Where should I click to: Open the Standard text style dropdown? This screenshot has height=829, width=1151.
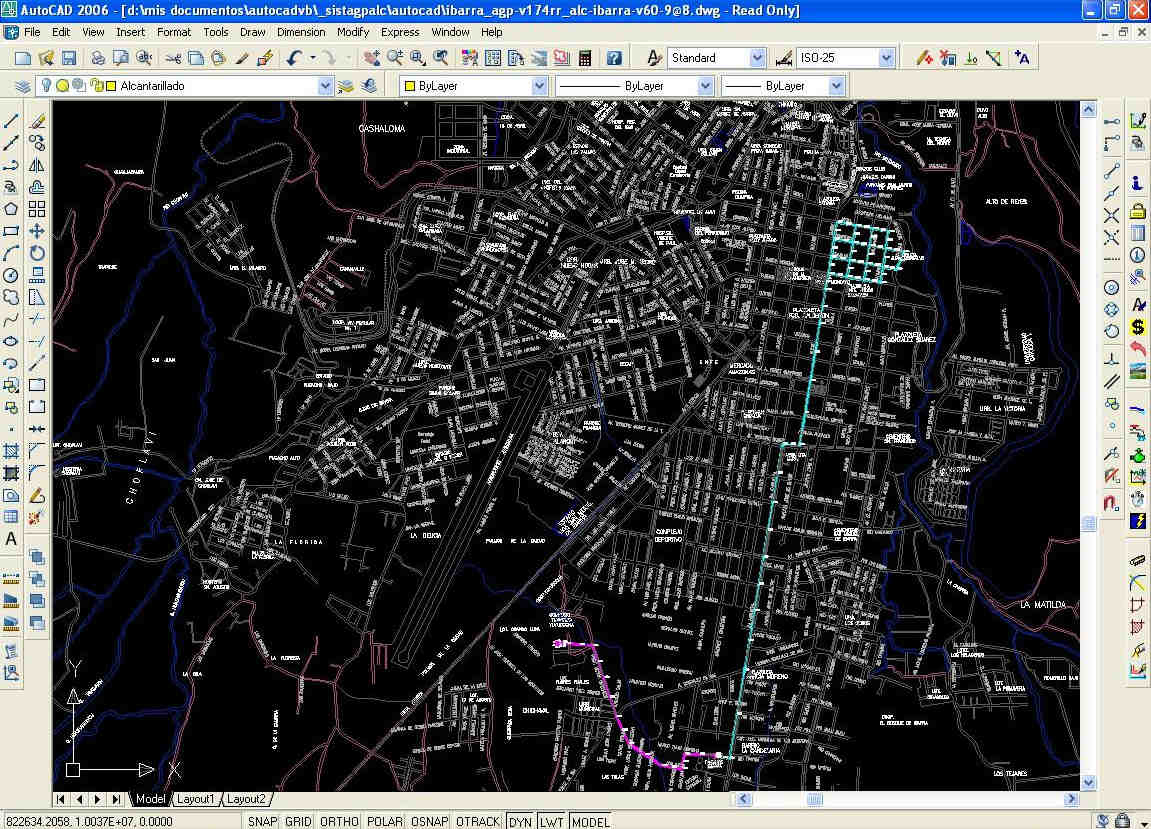[x=756, y=58]
